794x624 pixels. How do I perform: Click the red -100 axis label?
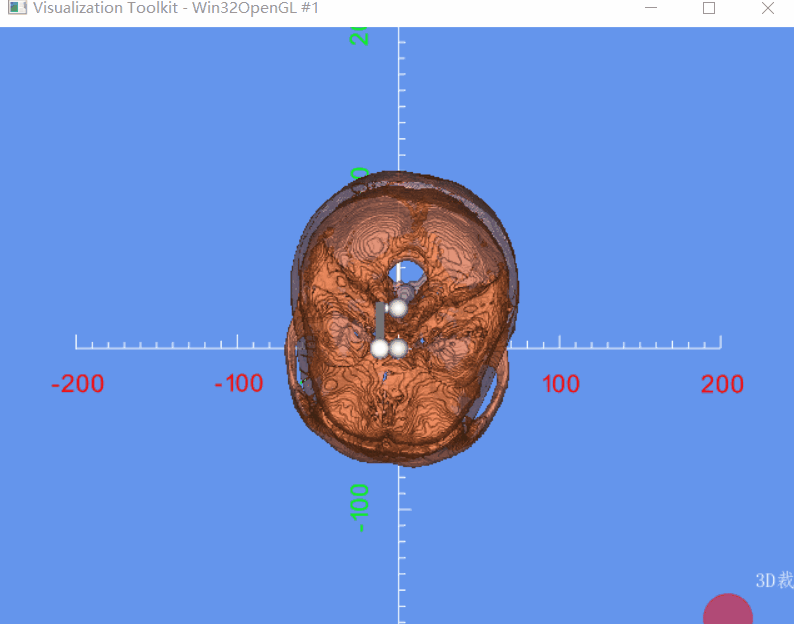[239, 383]
